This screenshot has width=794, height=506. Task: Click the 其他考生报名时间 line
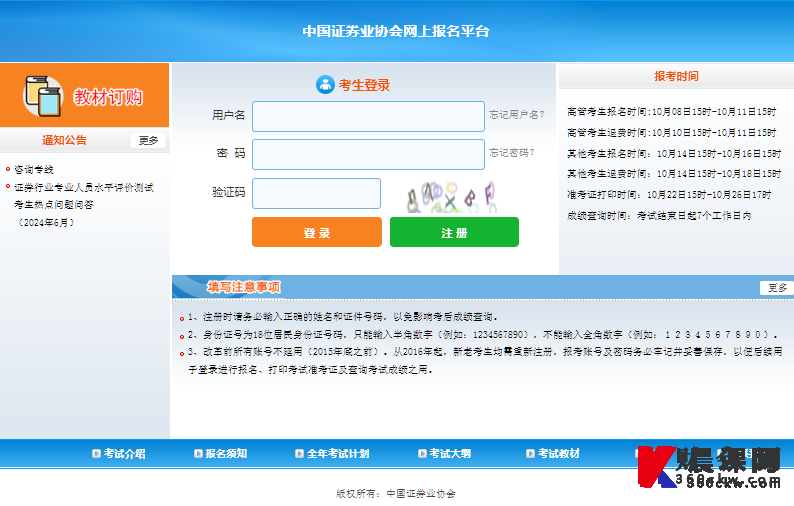click(x=674, y=153)
